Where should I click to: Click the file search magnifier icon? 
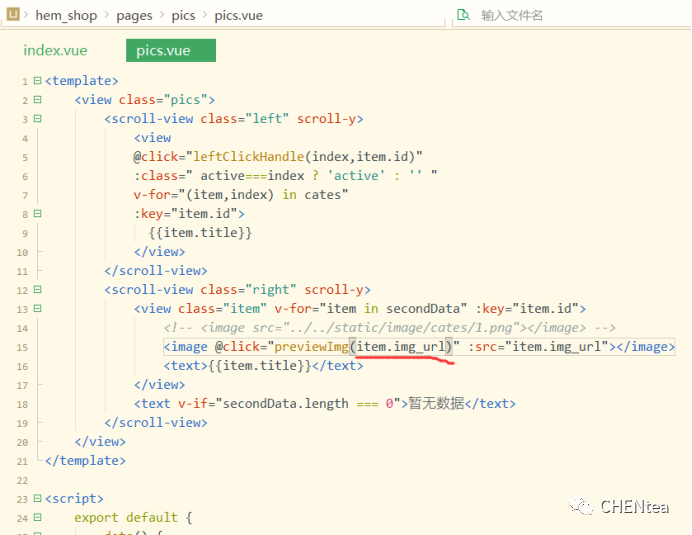tap(463, 15)
